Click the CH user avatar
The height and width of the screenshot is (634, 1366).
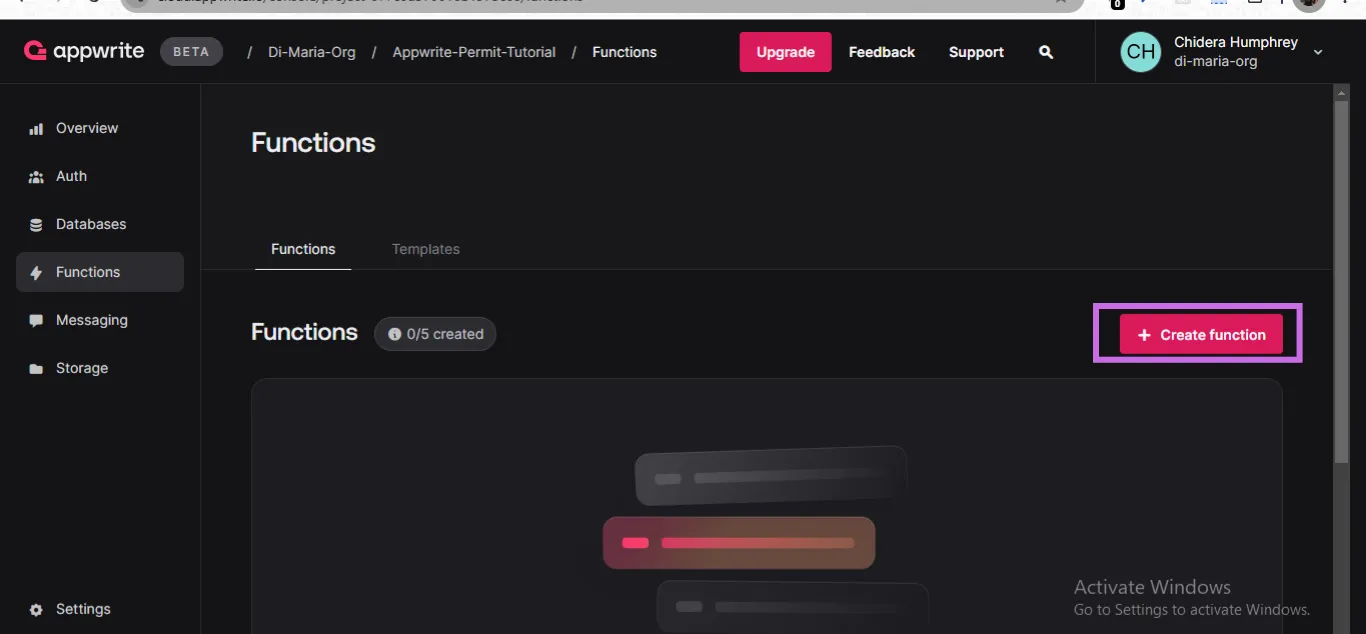(1141, 52)
